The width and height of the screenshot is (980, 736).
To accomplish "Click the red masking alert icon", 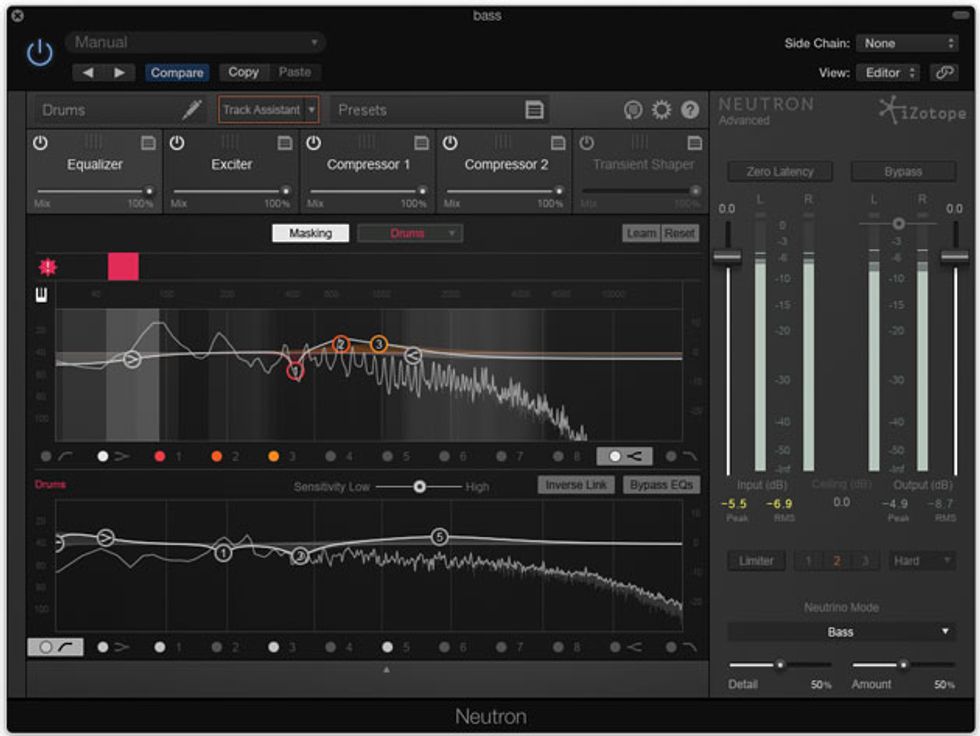I will coord(48,267).
